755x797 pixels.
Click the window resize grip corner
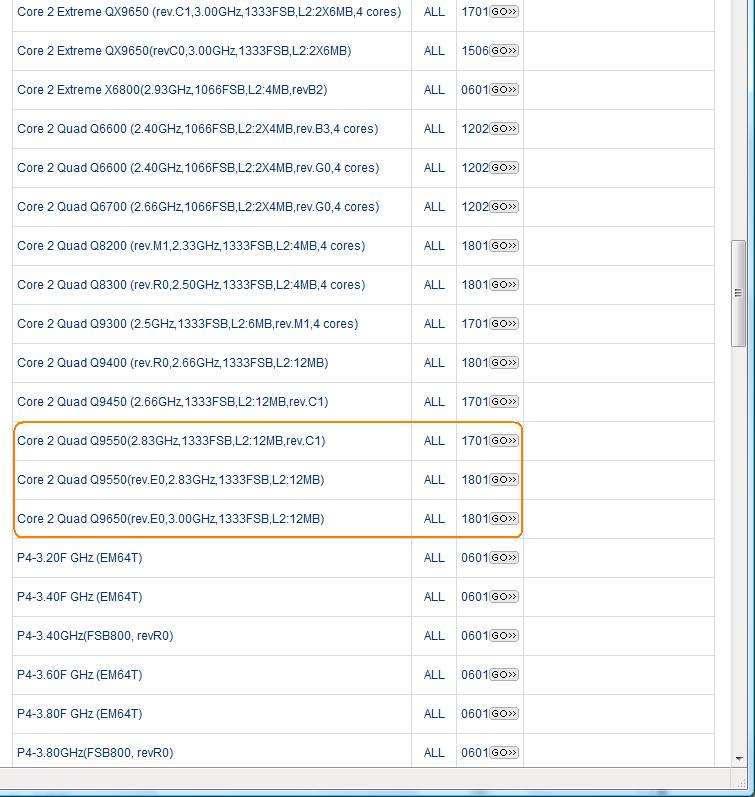(x=741, y=783)
